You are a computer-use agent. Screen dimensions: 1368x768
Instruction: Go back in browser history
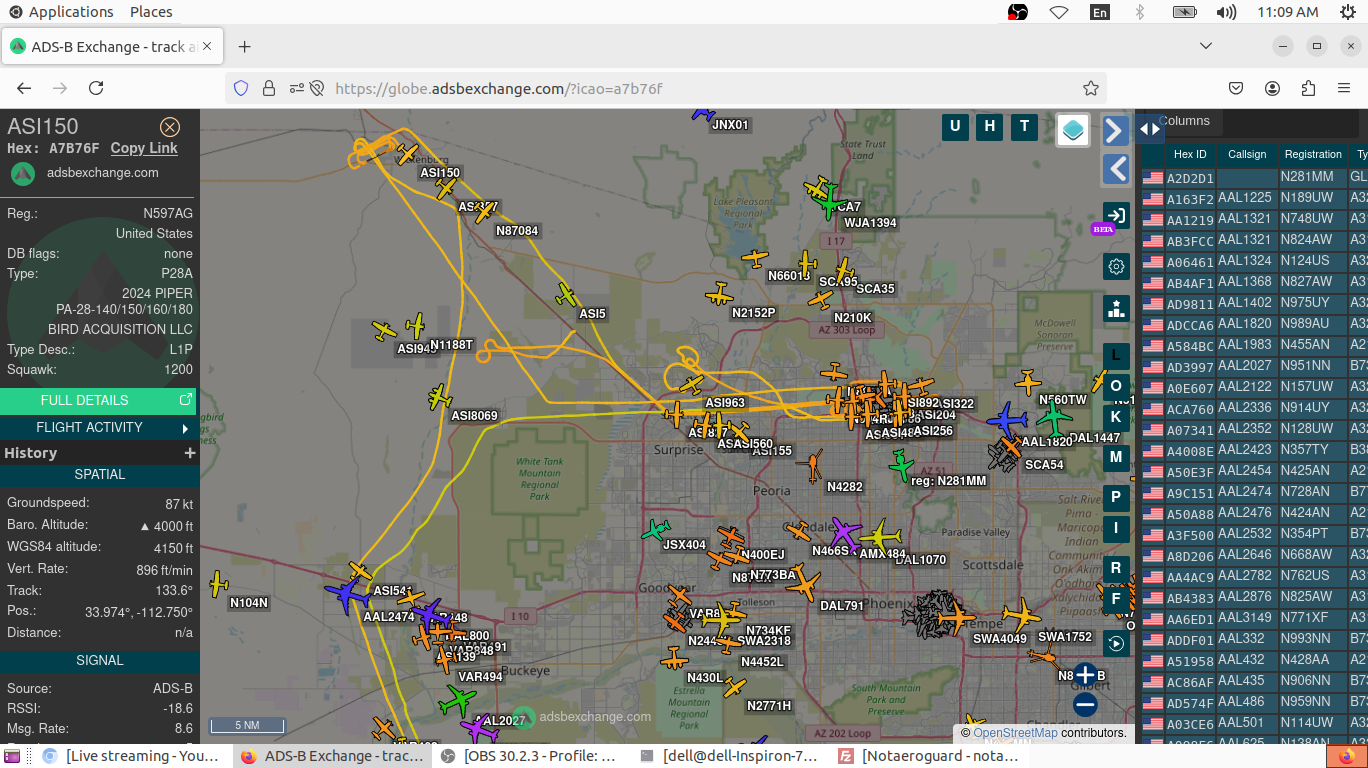[x=24, y=88]
